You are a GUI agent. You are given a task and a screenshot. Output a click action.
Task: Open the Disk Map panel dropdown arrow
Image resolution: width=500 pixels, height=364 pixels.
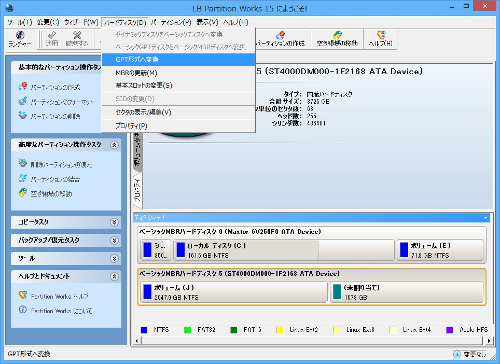[x=485, y=218]
